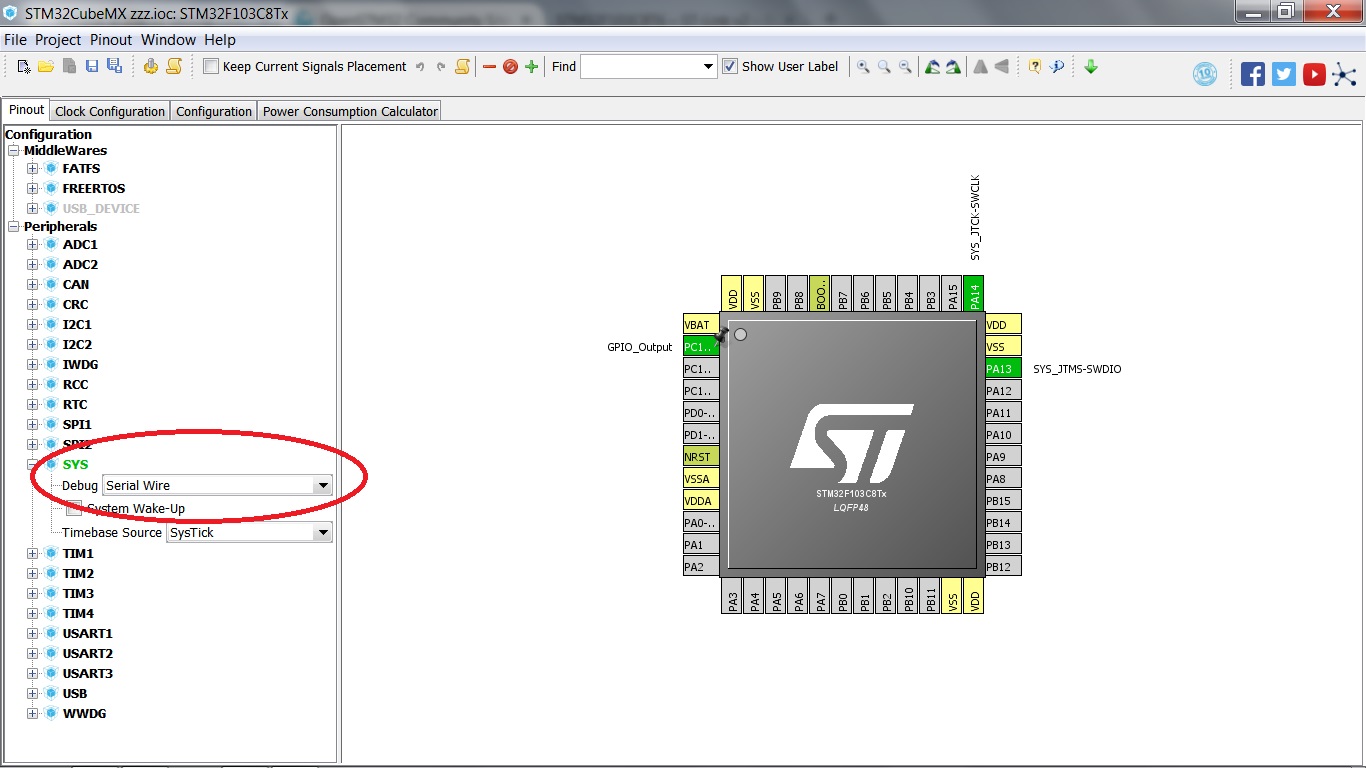Click the third zoom magnifier icon
Viewport: 1366px width, 768px height.
pyautogui.click(x=905, y=67)
